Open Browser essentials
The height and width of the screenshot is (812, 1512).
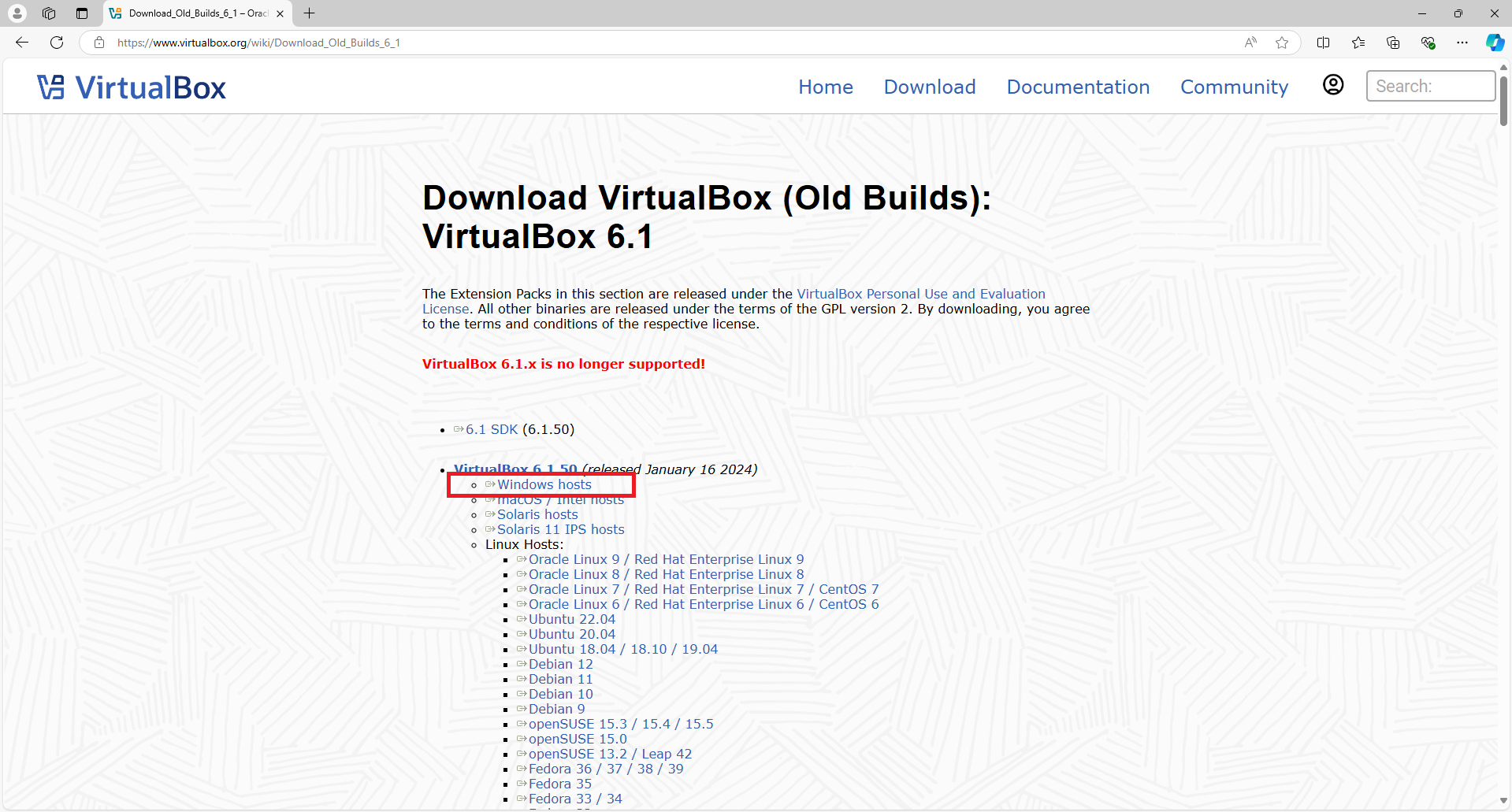[1428, 43]
